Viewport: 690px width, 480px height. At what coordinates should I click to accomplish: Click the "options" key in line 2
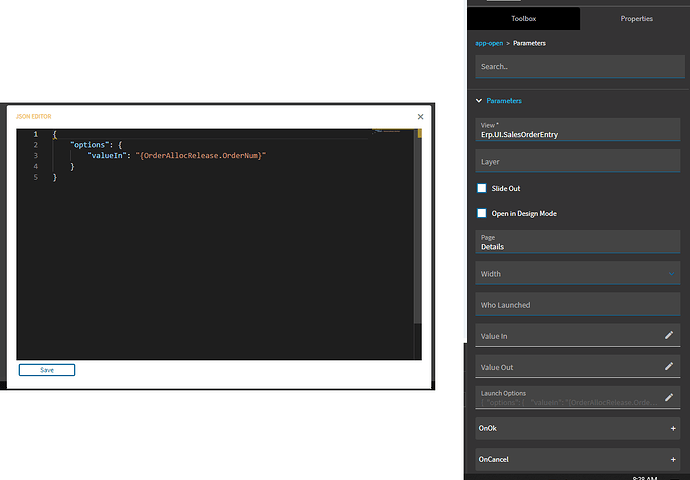click(90, 145)
